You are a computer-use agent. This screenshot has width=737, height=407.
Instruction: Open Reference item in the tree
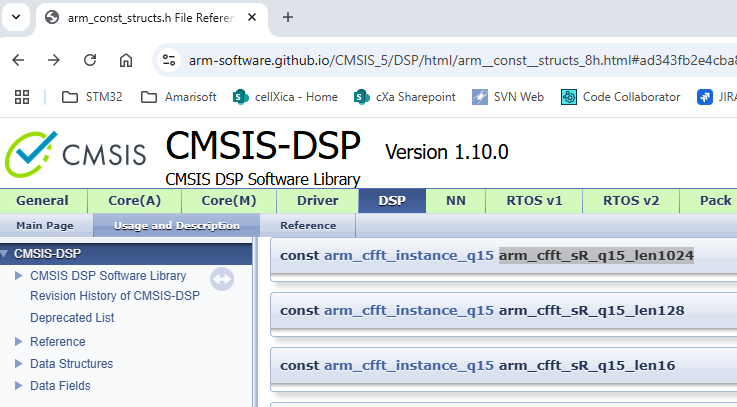click(57, 342)
